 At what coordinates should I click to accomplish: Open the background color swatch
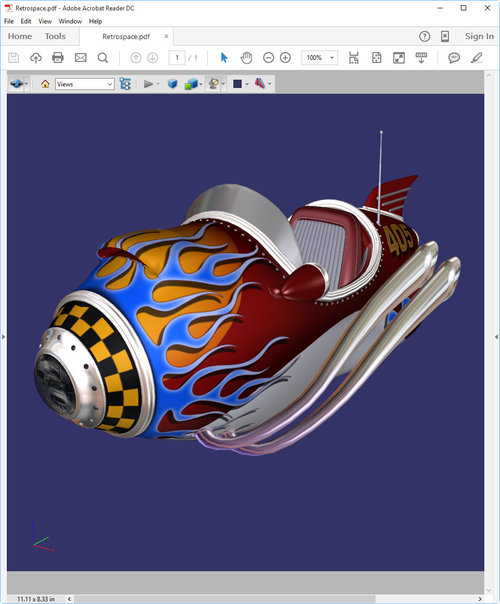pyautogui.click(x=238, y=84)
